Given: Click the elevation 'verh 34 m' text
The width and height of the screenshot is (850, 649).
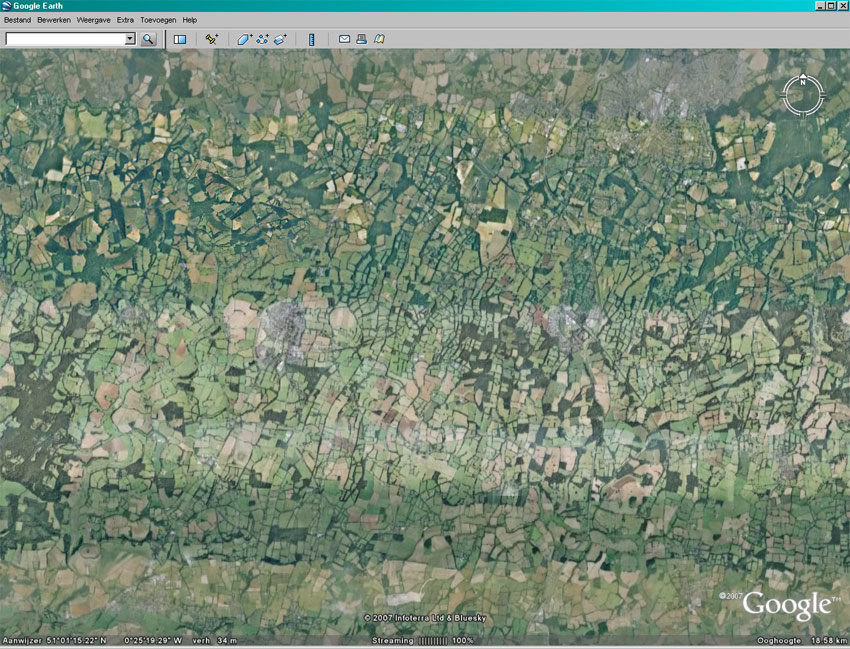Looking at the screenshot, I should pos(215,640).
